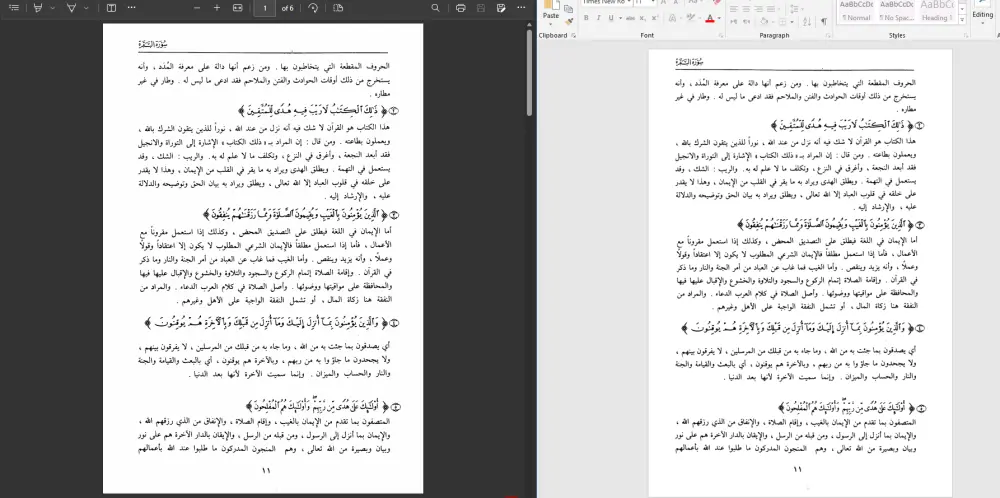Apply the red font color swatch
The width and height of the screenshot is (1000, 498).
click(710, 18)
